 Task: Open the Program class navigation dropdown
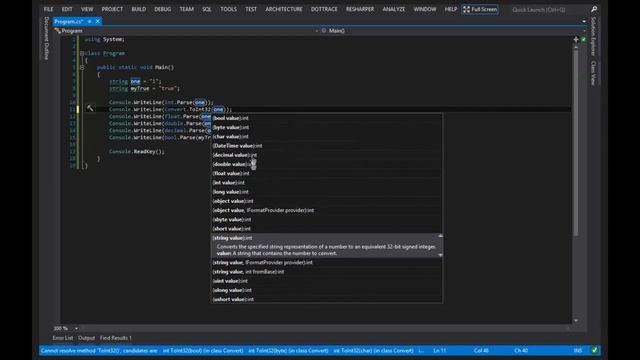186,31
